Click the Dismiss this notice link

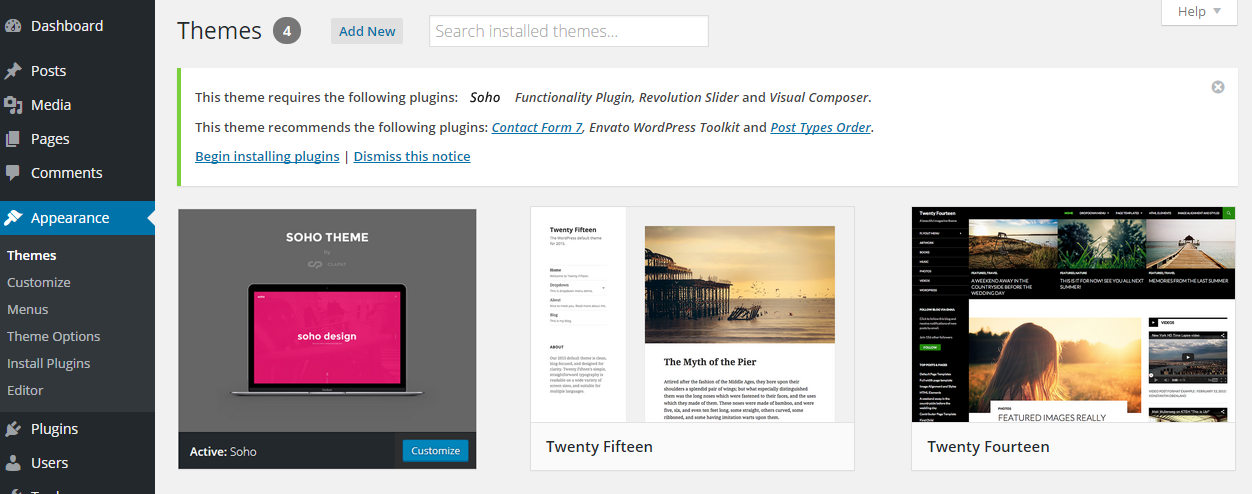point(412,157)
